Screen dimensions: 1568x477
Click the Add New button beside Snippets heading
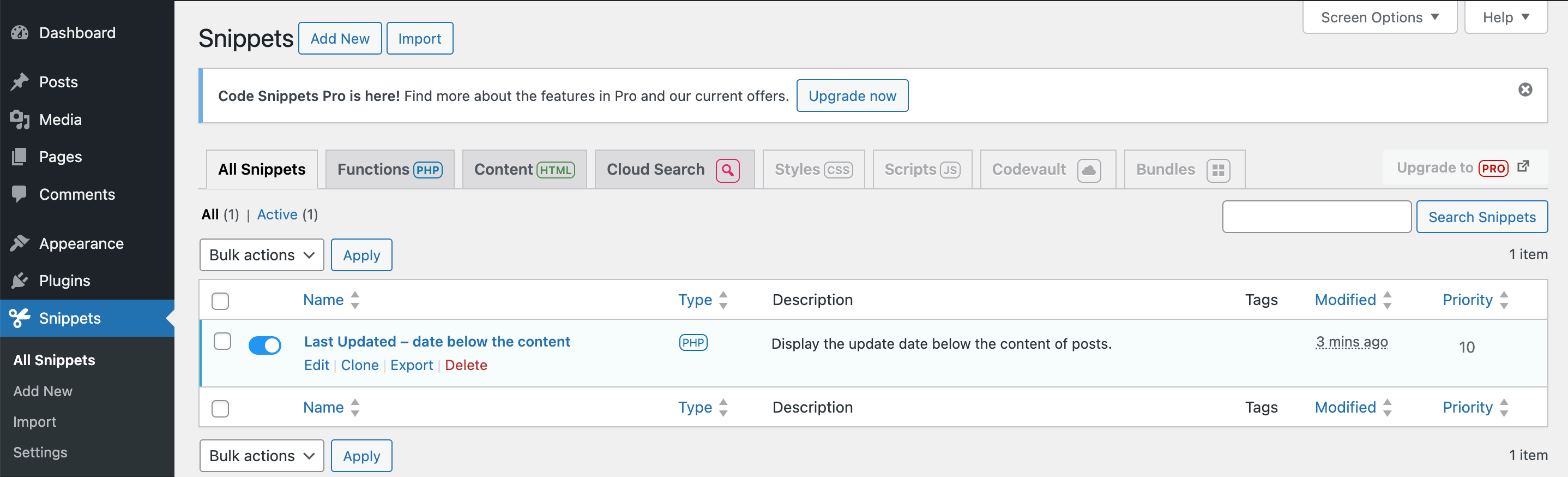click(340, 38)
